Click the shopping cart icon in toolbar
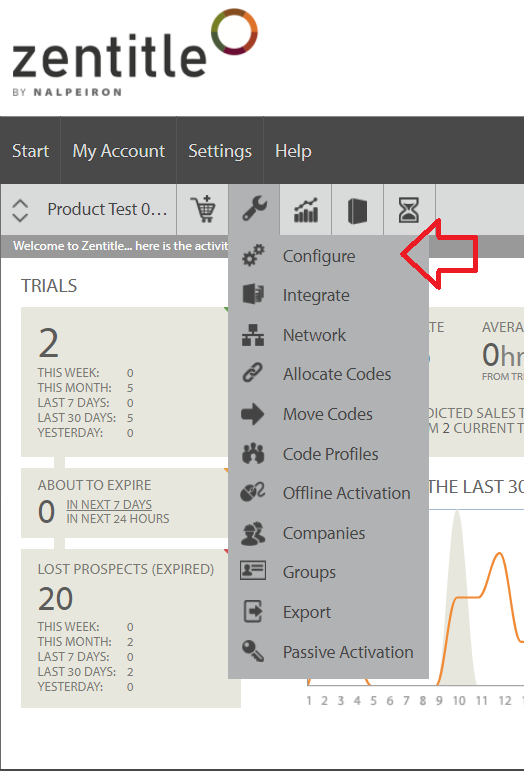Image resolution: width=524 pixels, height=771 pixels. pyautogui.click(x=203, y=210)
